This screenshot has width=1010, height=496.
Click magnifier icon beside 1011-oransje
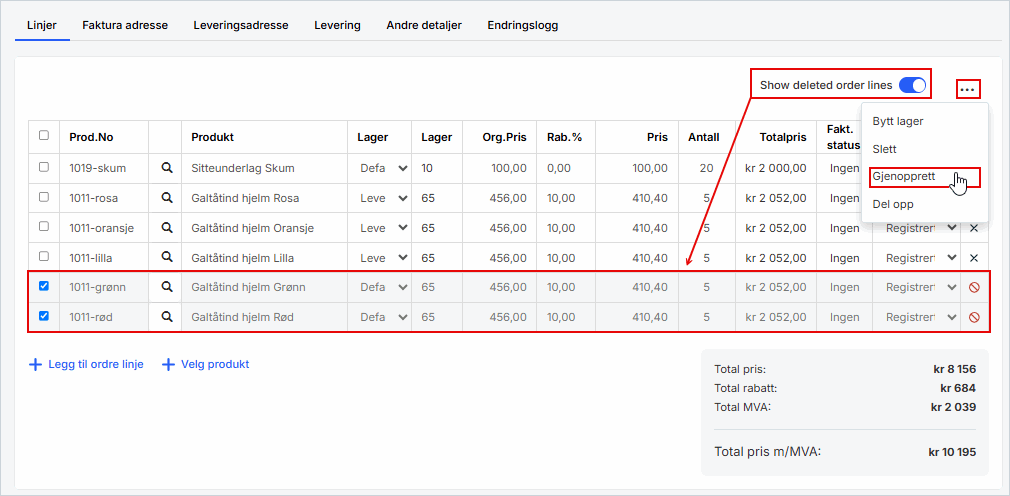point(167,228)
